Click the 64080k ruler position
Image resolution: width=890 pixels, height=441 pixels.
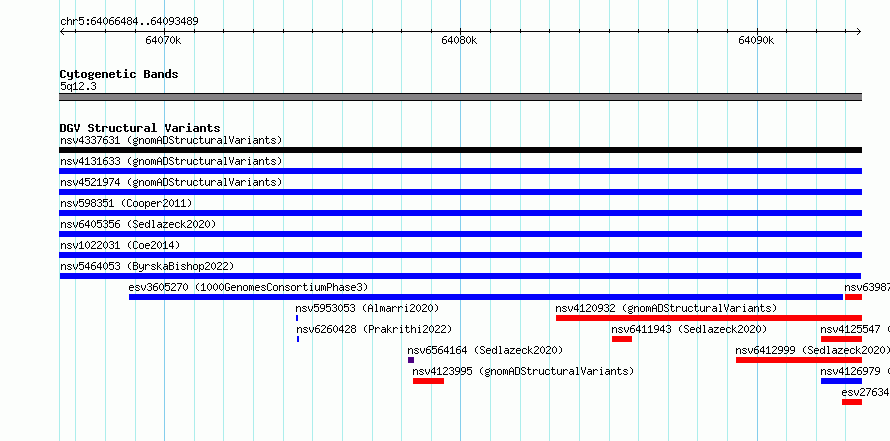[459, 40]
